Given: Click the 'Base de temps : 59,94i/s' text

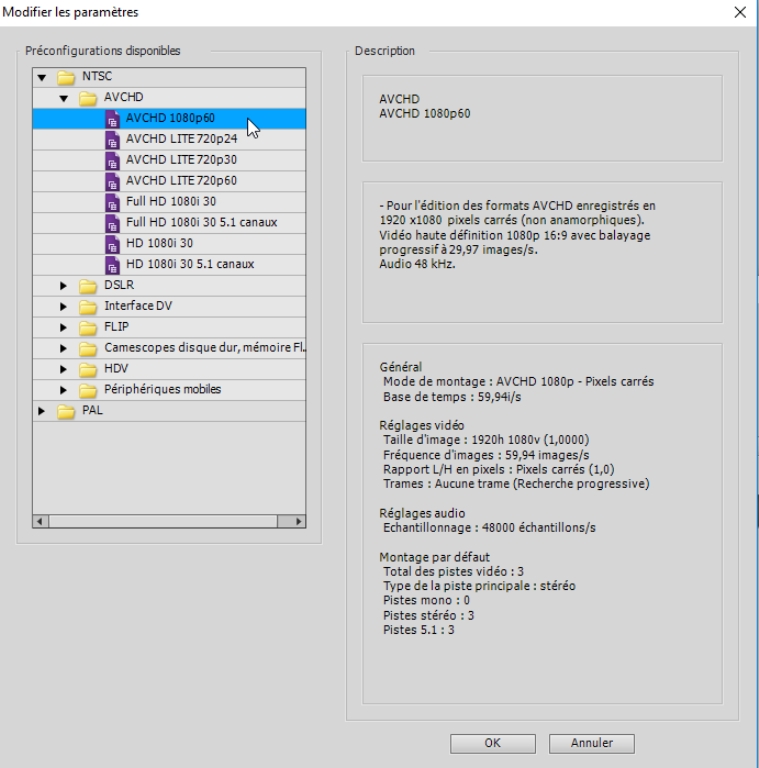Looking at the screenshot, I should tap(452, 397).
